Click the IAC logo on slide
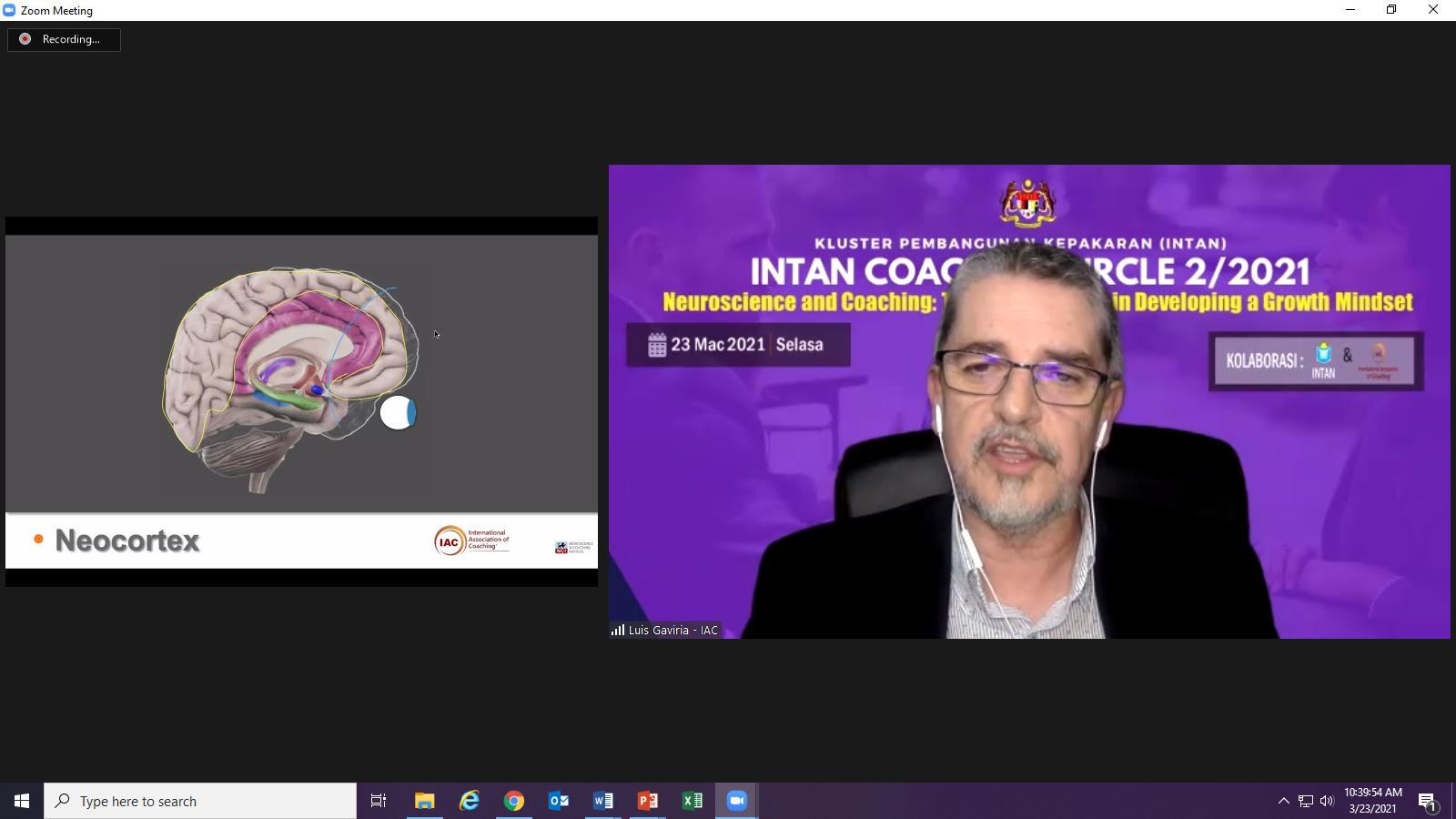This screenshot has height=819, width=1456. [x=471, y=541]
